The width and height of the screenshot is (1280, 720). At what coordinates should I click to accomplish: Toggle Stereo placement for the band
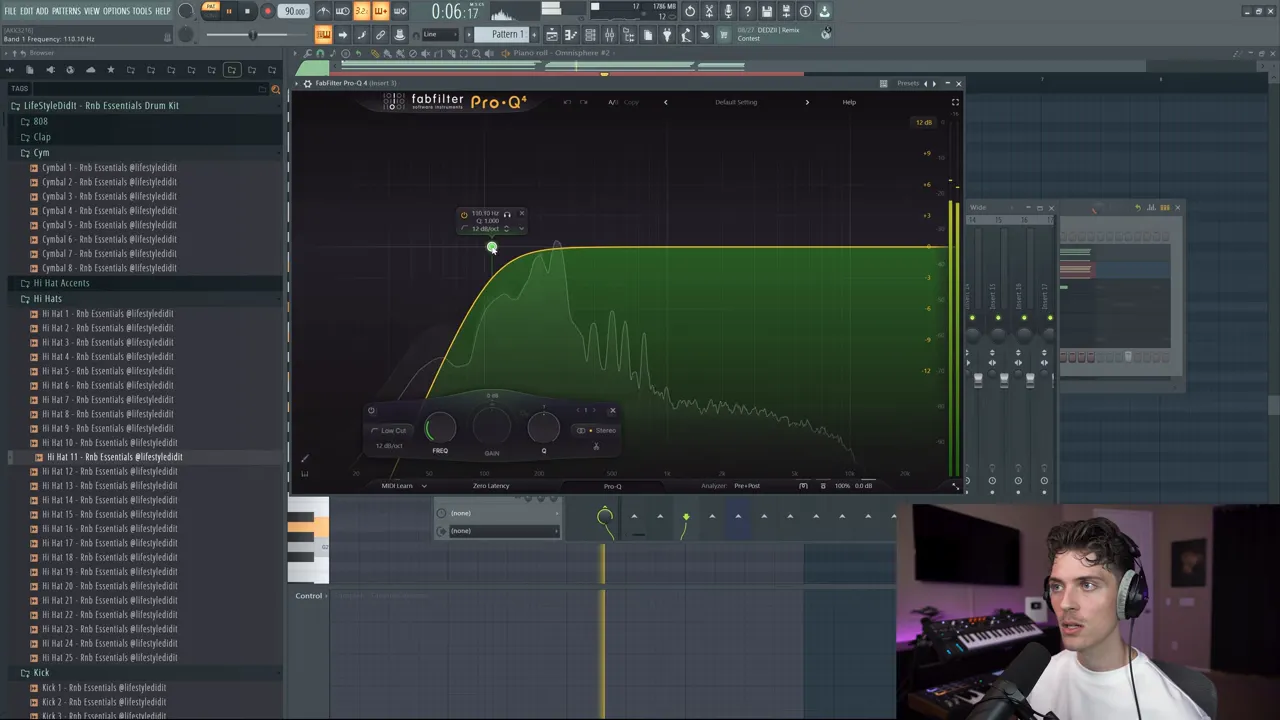605,431
